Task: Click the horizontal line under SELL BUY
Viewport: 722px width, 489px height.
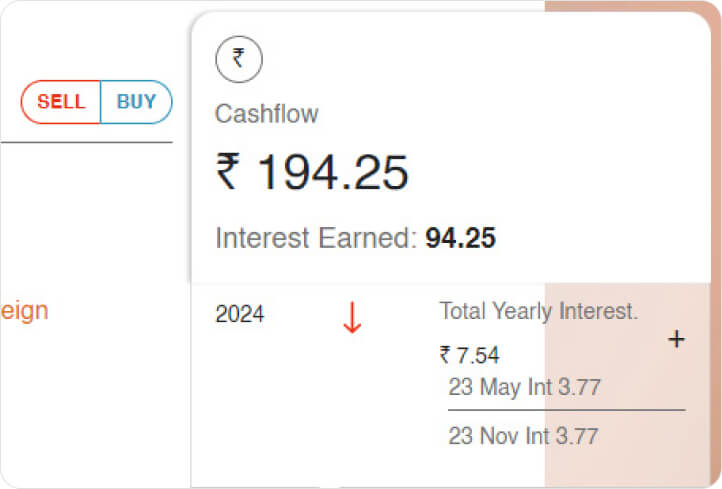Action: (86, 143)
